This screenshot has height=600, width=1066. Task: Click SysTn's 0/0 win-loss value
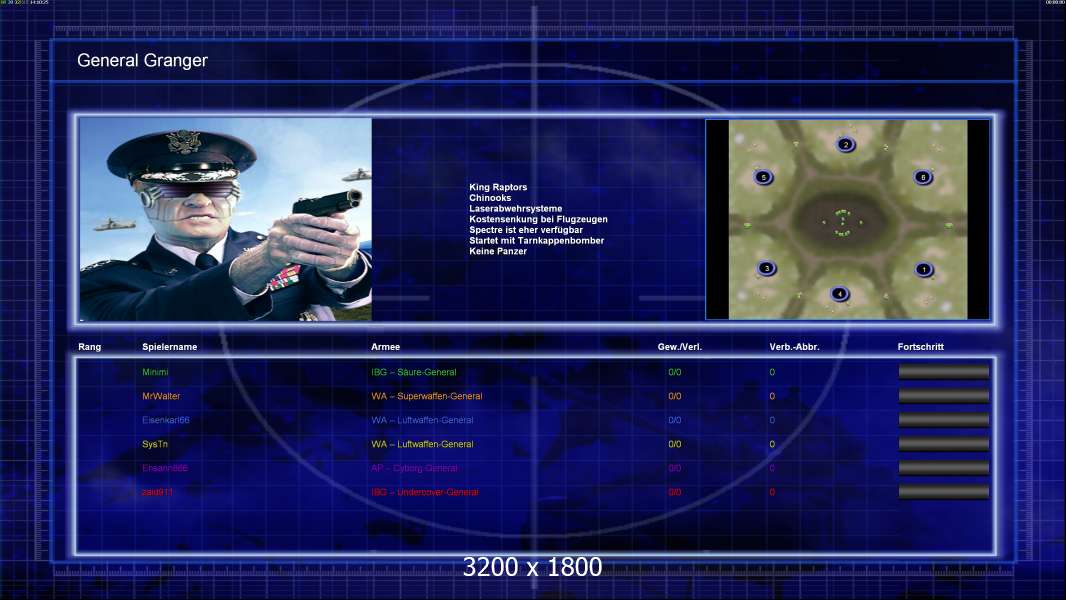[x=674, y=444]
